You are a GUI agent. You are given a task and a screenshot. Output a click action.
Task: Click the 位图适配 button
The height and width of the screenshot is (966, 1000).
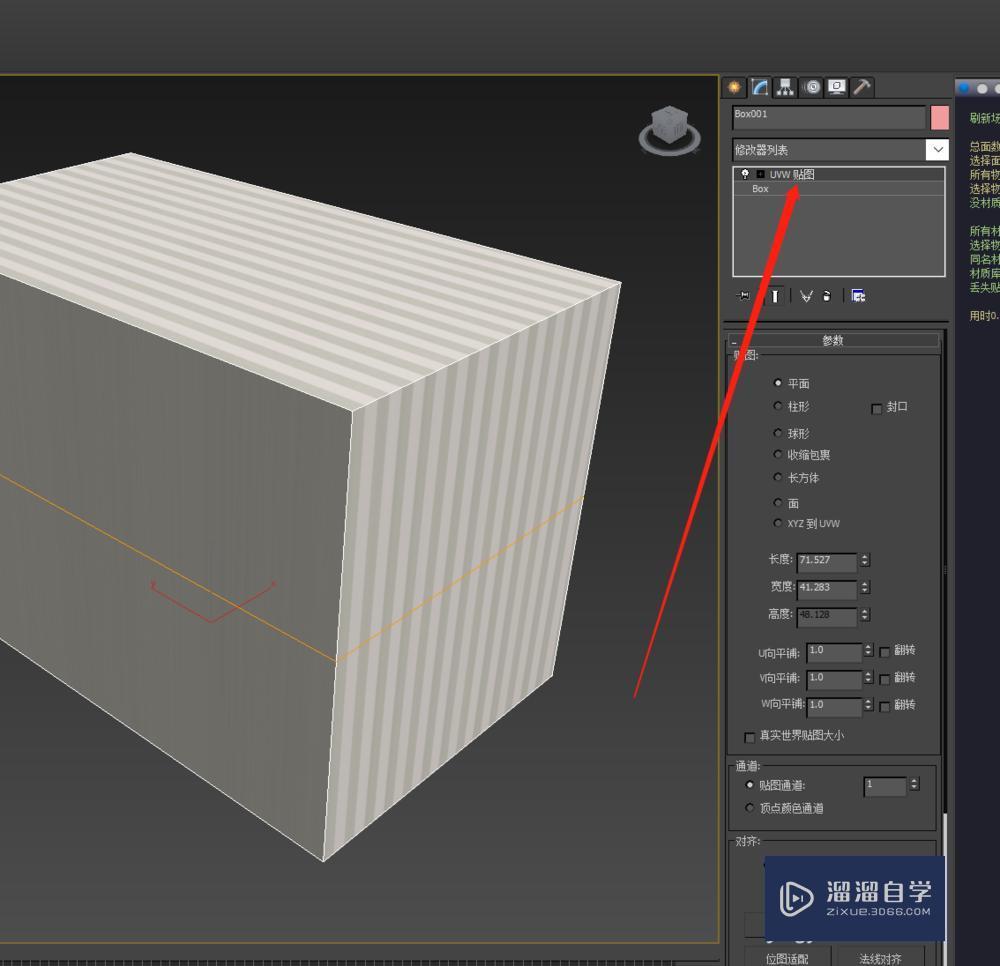coord(786,958)
